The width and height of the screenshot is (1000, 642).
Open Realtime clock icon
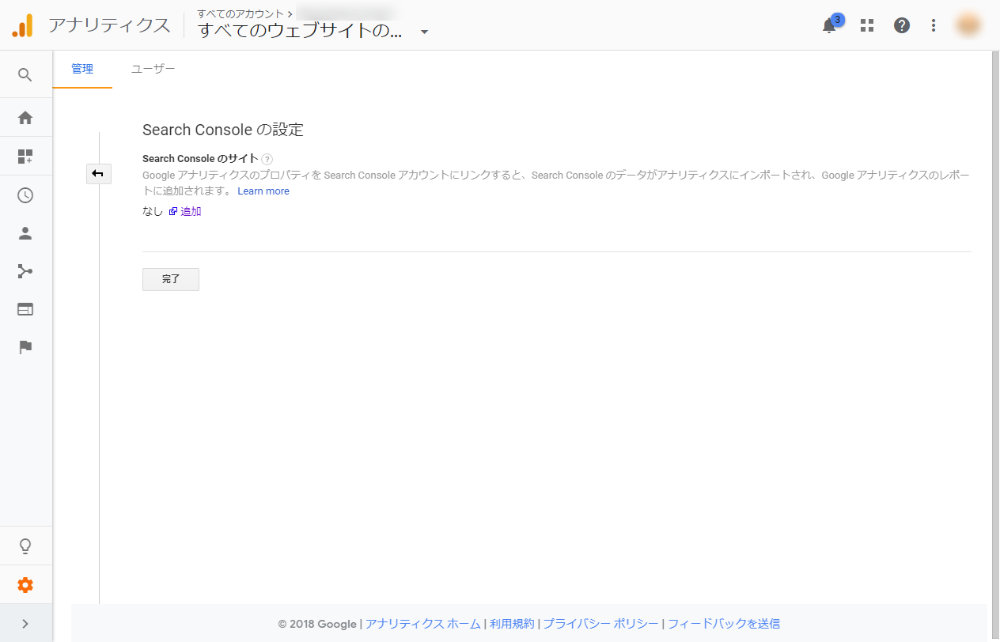click(x=25, y=195)
